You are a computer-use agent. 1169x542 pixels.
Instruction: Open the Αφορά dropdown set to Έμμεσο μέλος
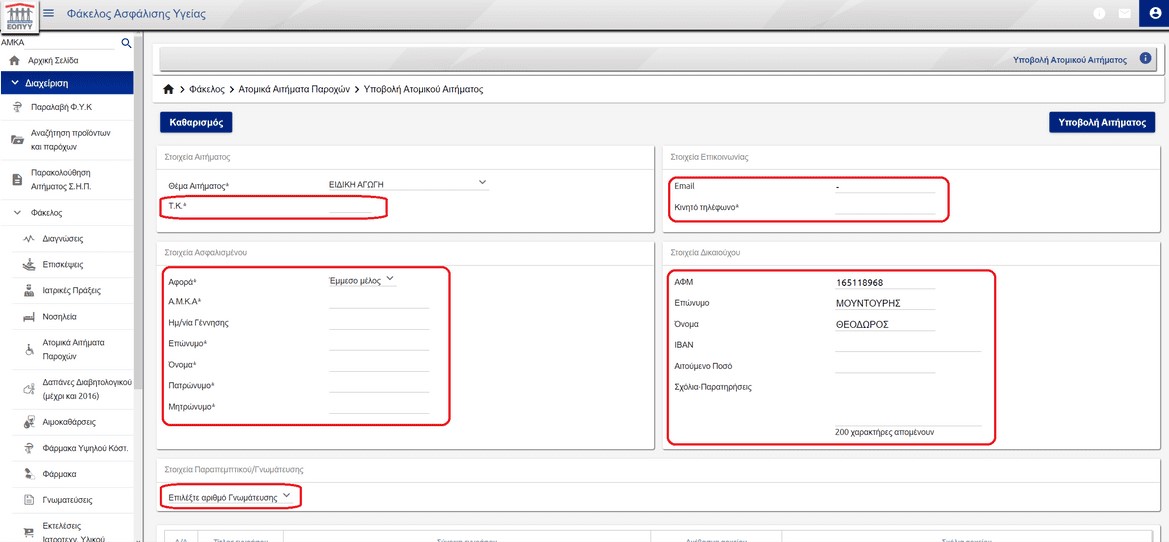coord(362,280)
